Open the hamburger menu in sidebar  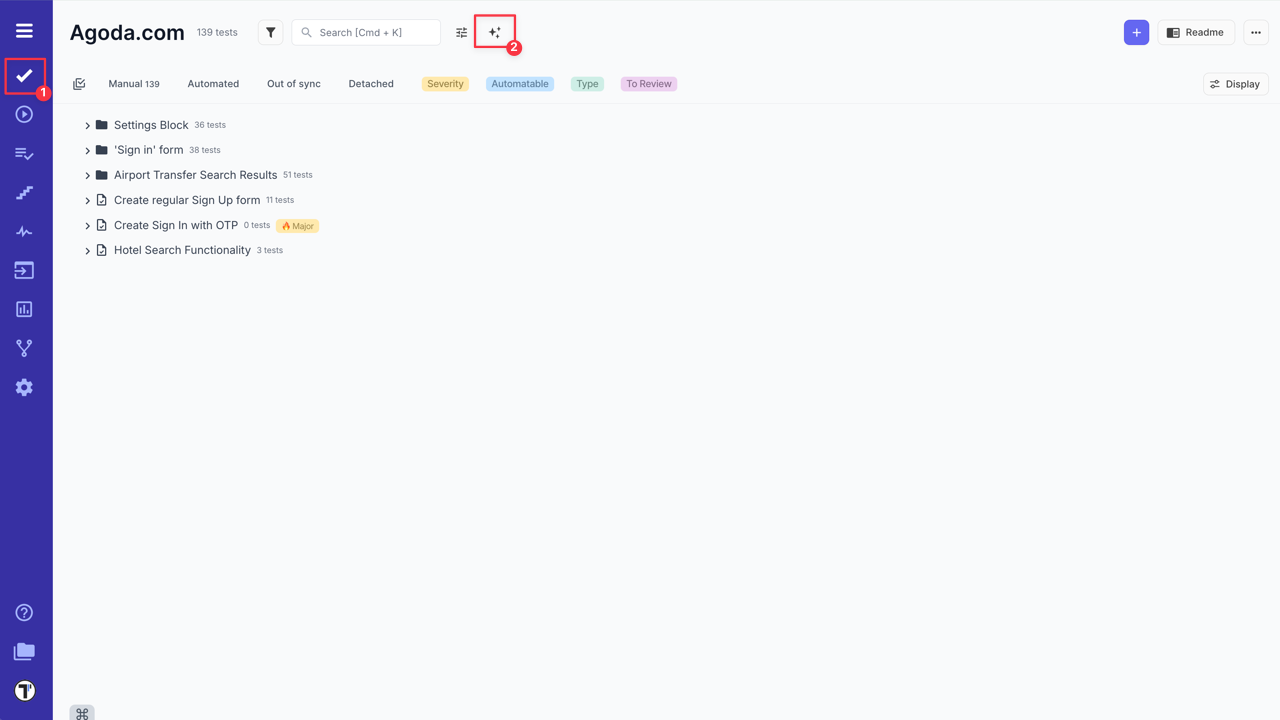pyautogui.click(x=24, y=31)
